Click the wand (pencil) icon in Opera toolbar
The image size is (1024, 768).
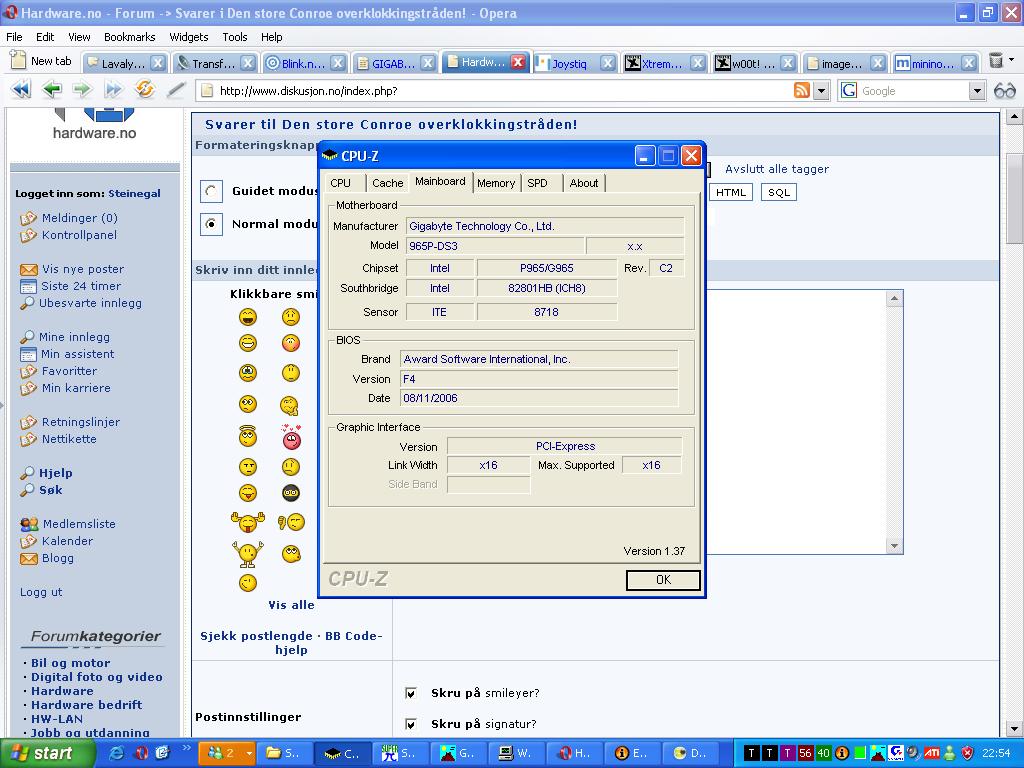[175, 89]
